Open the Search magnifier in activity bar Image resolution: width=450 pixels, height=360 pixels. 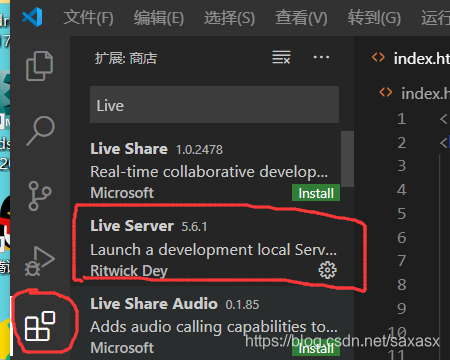41,130
